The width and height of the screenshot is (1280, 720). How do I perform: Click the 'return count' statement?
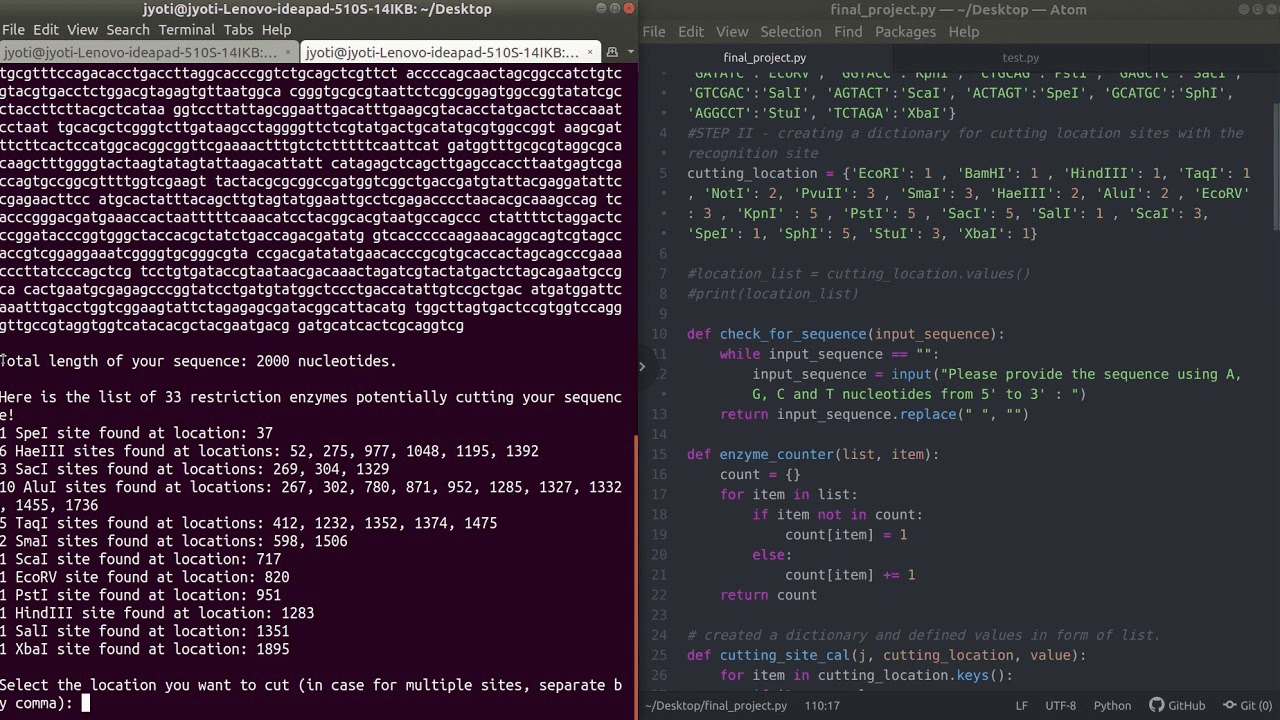(768, 595)
